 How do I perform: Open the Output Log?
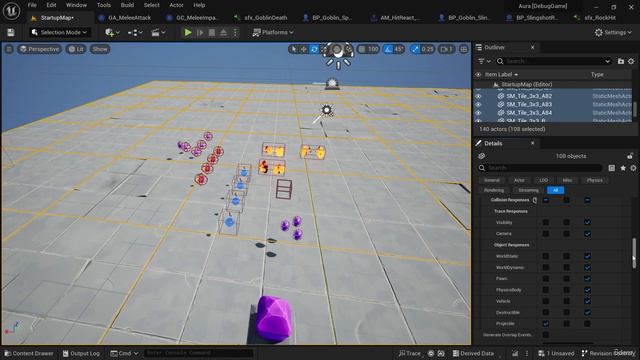81,353
